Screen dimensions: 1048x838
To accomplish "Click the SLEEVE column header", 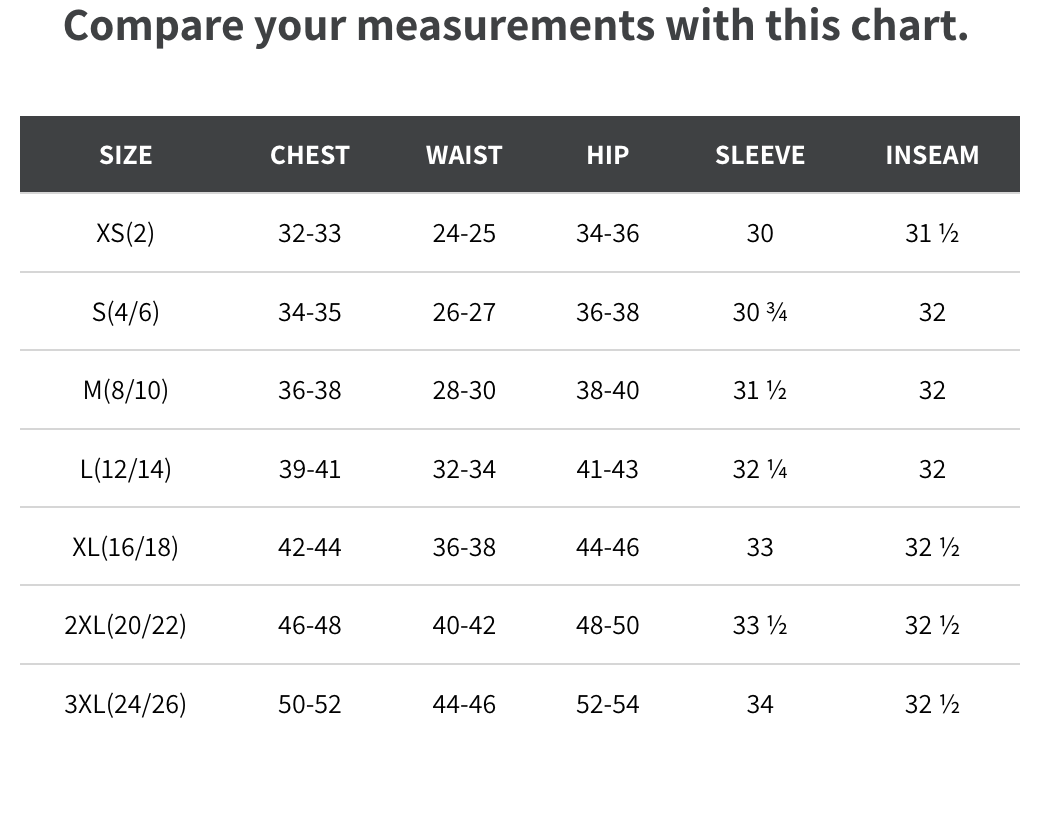I will [x=760, y=155].
